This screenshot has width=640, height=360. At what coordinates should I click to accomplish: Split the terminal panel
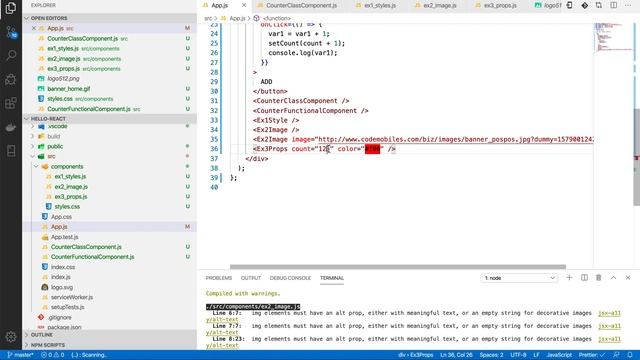tap(584, 278)
